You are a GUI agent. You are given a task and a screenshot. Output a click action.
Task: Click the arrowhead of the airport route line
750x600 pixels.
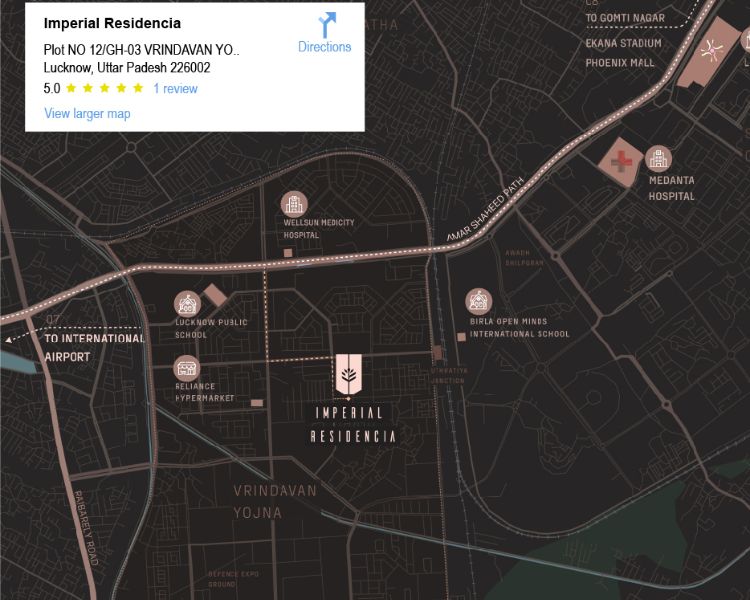tap(9, 339)
